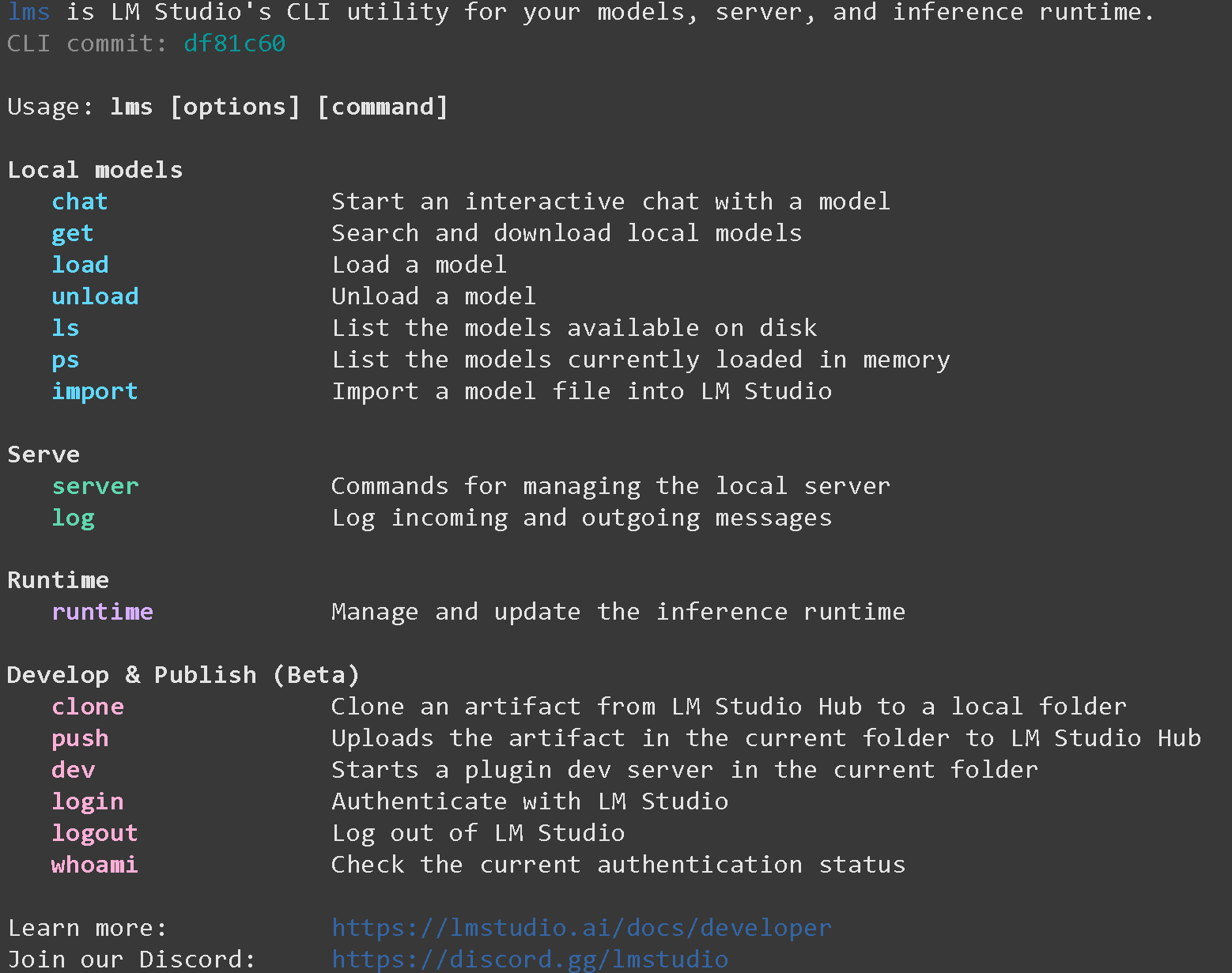Viewport: 1232px width, 973px height.
Task: Click the lmstudio.ai developer docs link
Action: 581,927
